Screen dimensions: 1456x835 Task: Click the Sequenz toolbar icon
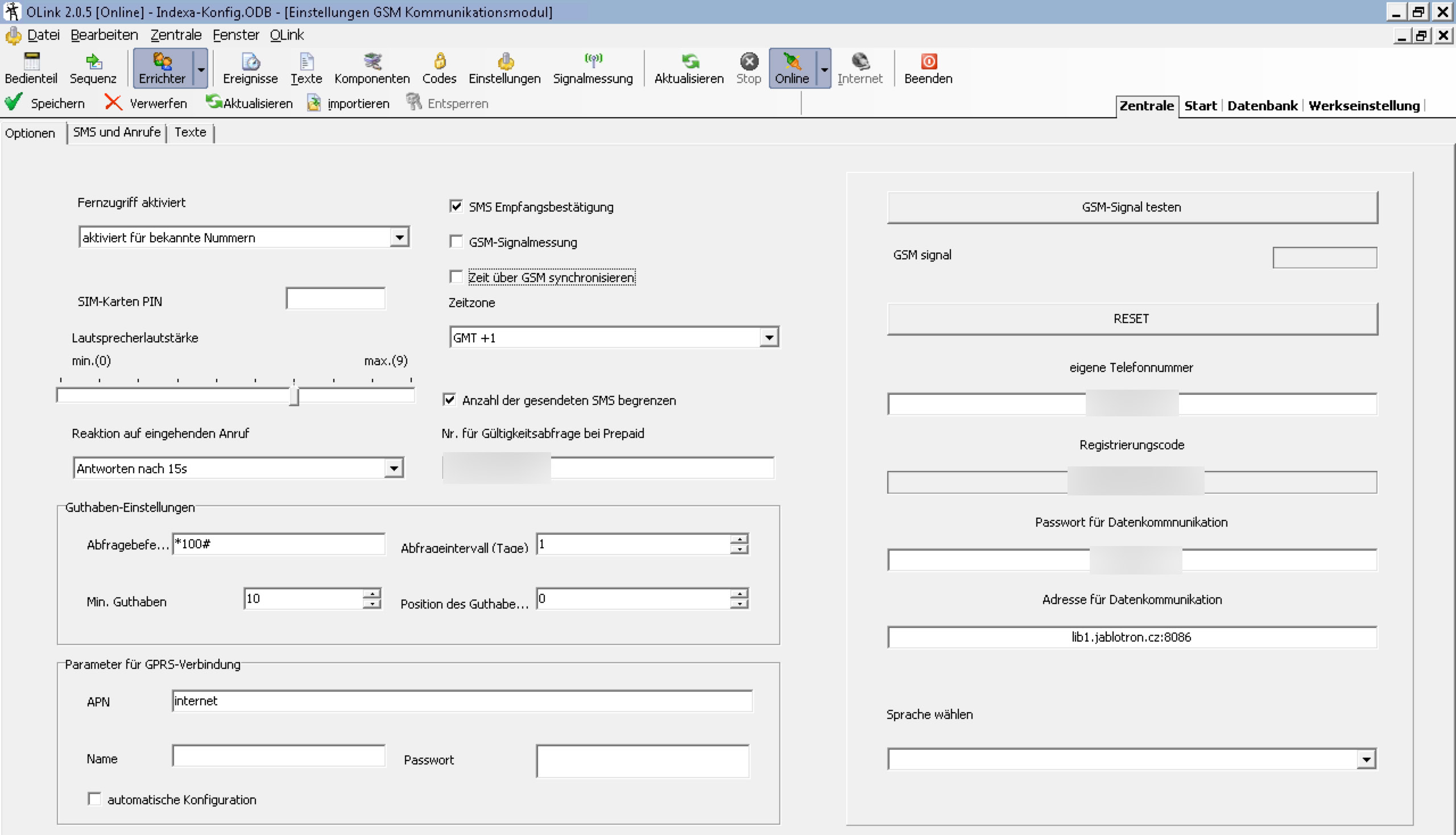tap(93, 68)
